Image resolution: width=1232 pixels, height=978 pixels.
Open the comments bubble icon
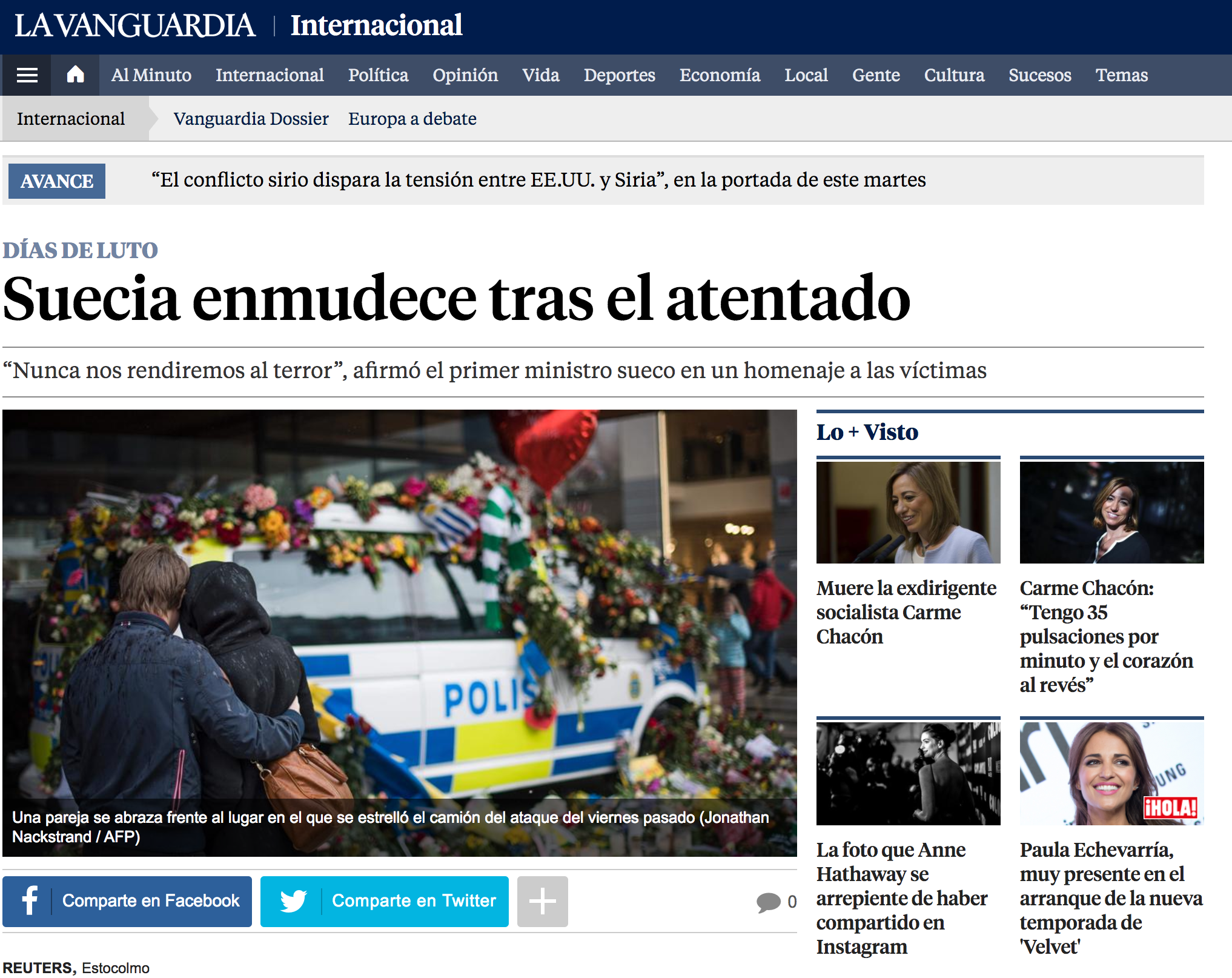point(769,902)
